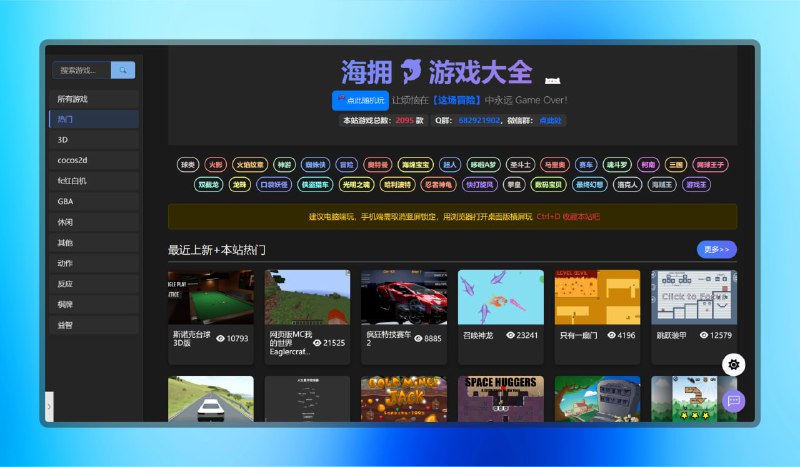Select the 游戏王 tag
Image resolution: width=800 pixels, height=467 pixels.
[x=696, y=185]
